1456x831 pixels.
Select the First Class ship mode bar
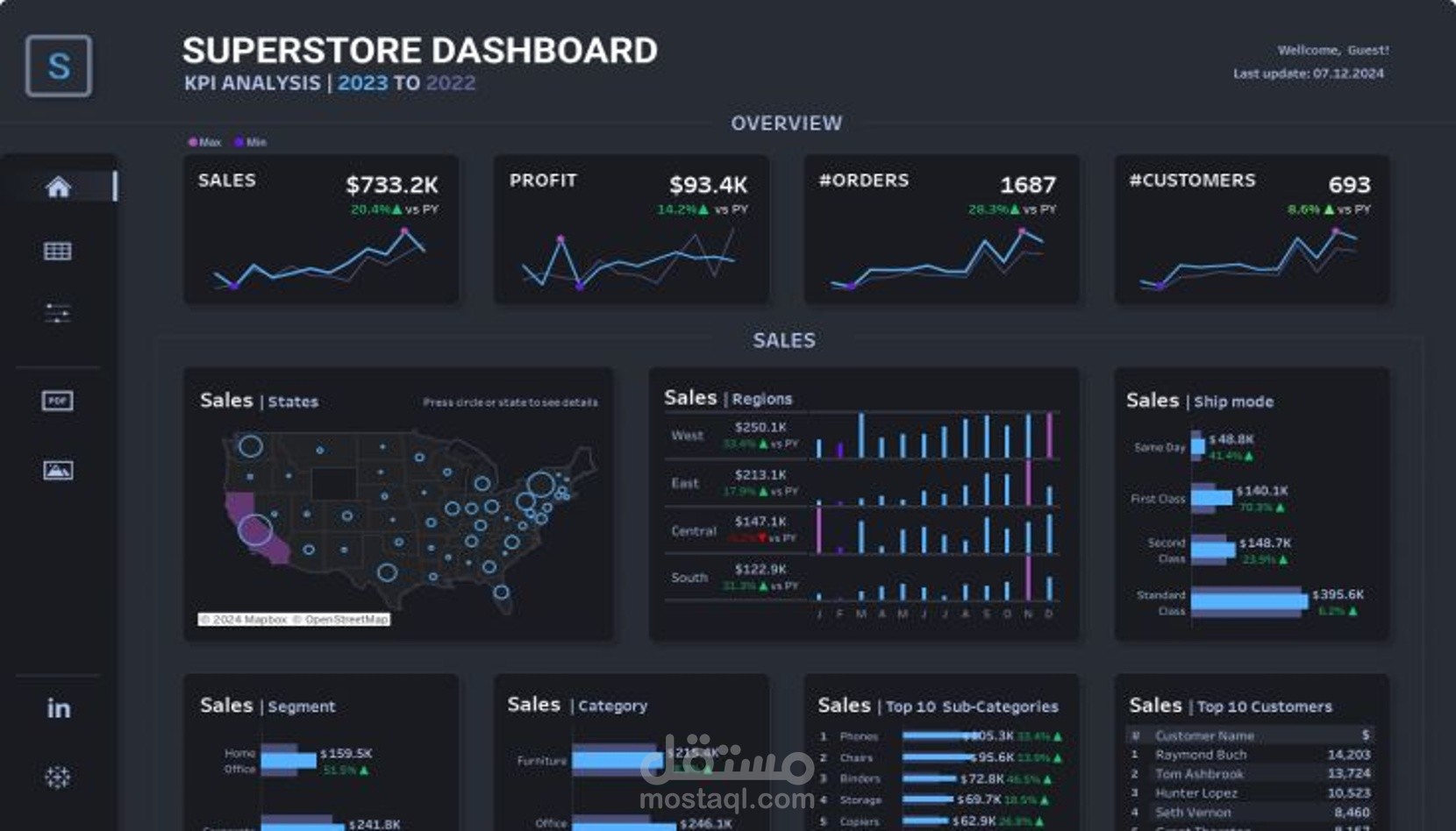1212,498
